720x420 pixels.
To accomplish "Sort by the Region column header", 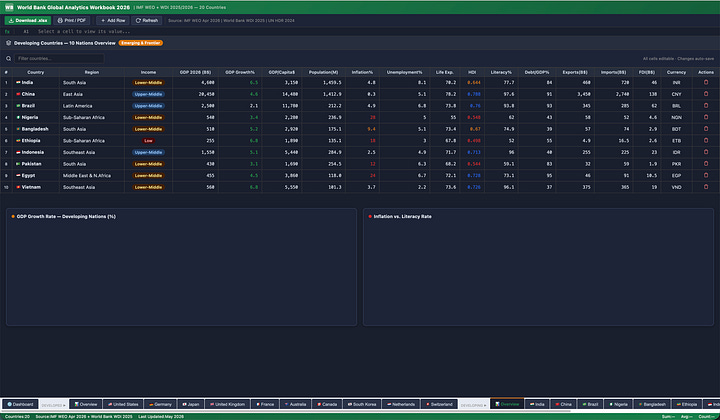I will click(x=91, y=72).
